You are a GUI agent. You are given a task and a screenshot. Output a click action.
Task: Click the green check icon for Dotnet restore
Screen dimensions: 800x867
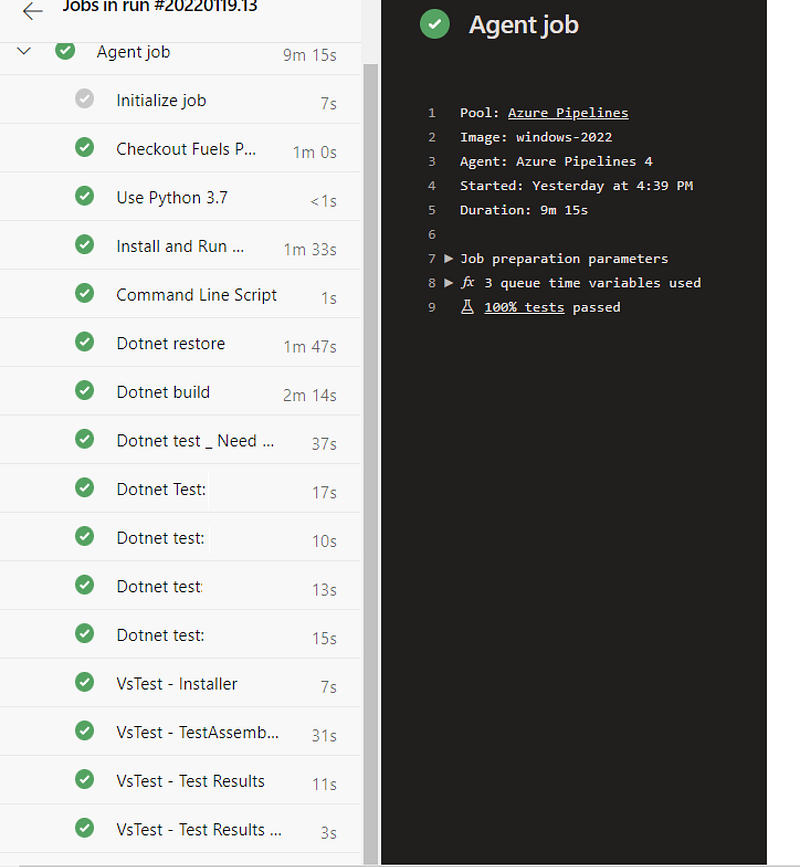point(85,343)
